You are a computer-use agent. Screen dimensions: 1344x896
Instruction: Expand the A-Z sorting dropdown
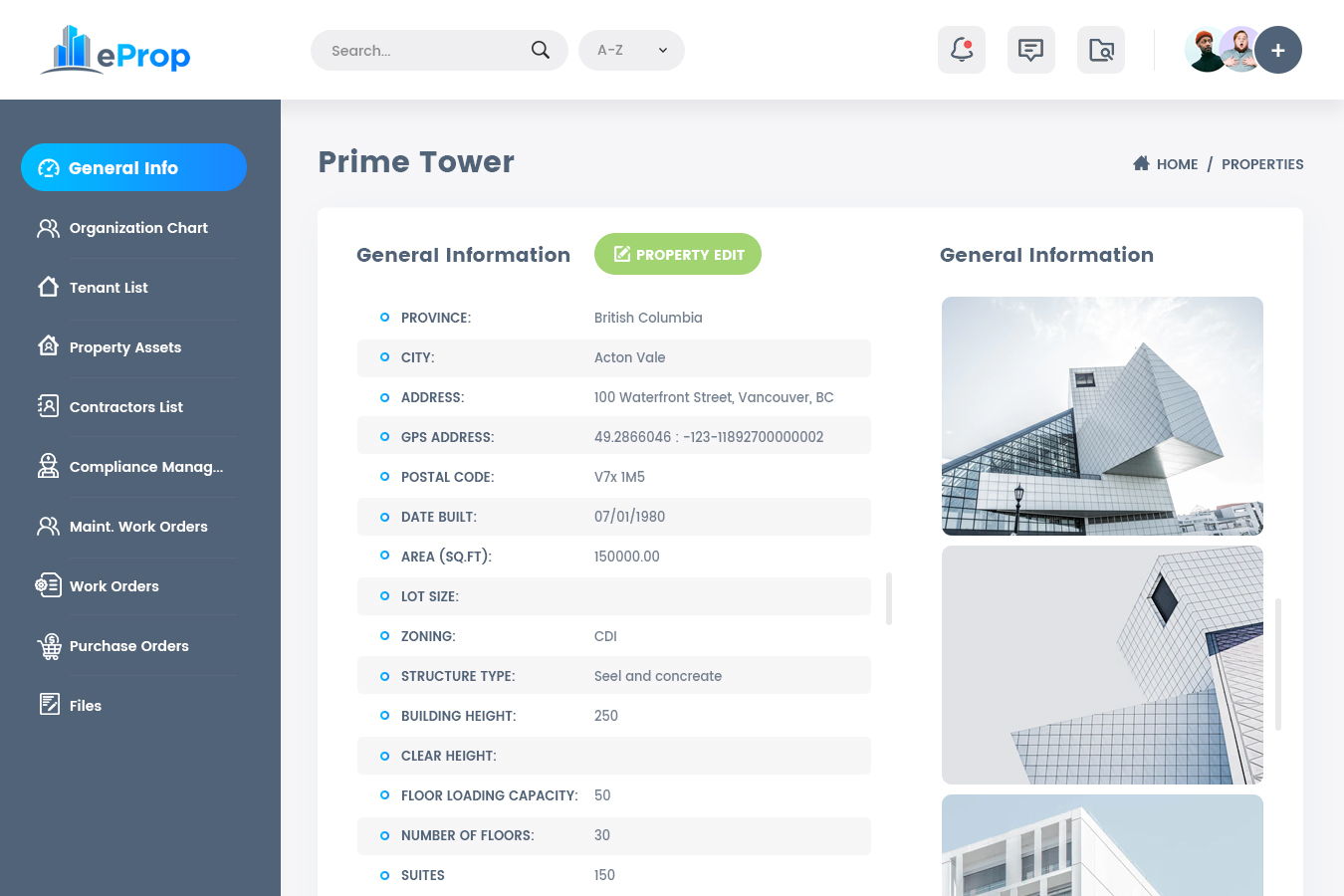point(631,49)
